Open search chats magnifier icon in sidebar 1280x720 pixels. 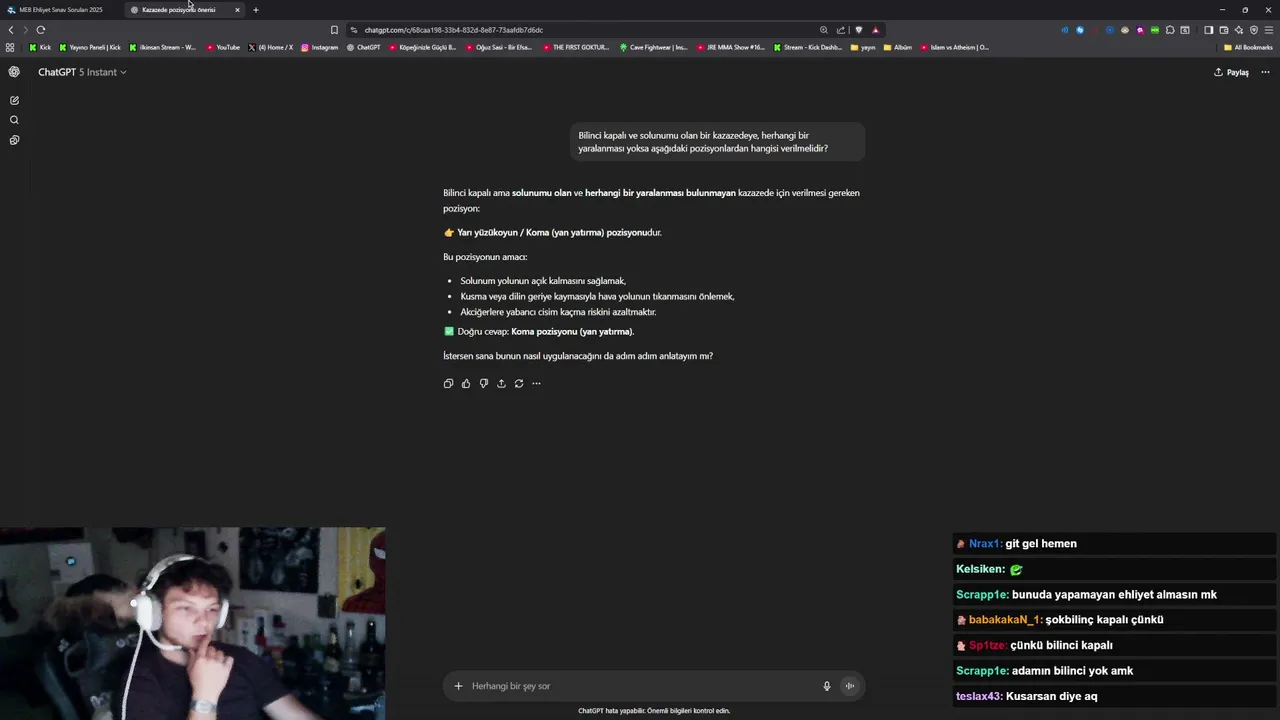[x=14, y=120]
